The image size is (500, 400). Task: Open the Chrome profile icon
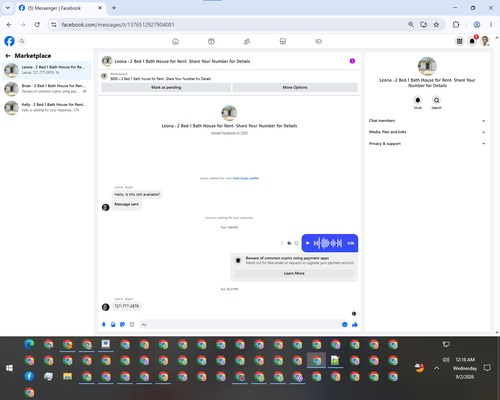click(477, 25)
